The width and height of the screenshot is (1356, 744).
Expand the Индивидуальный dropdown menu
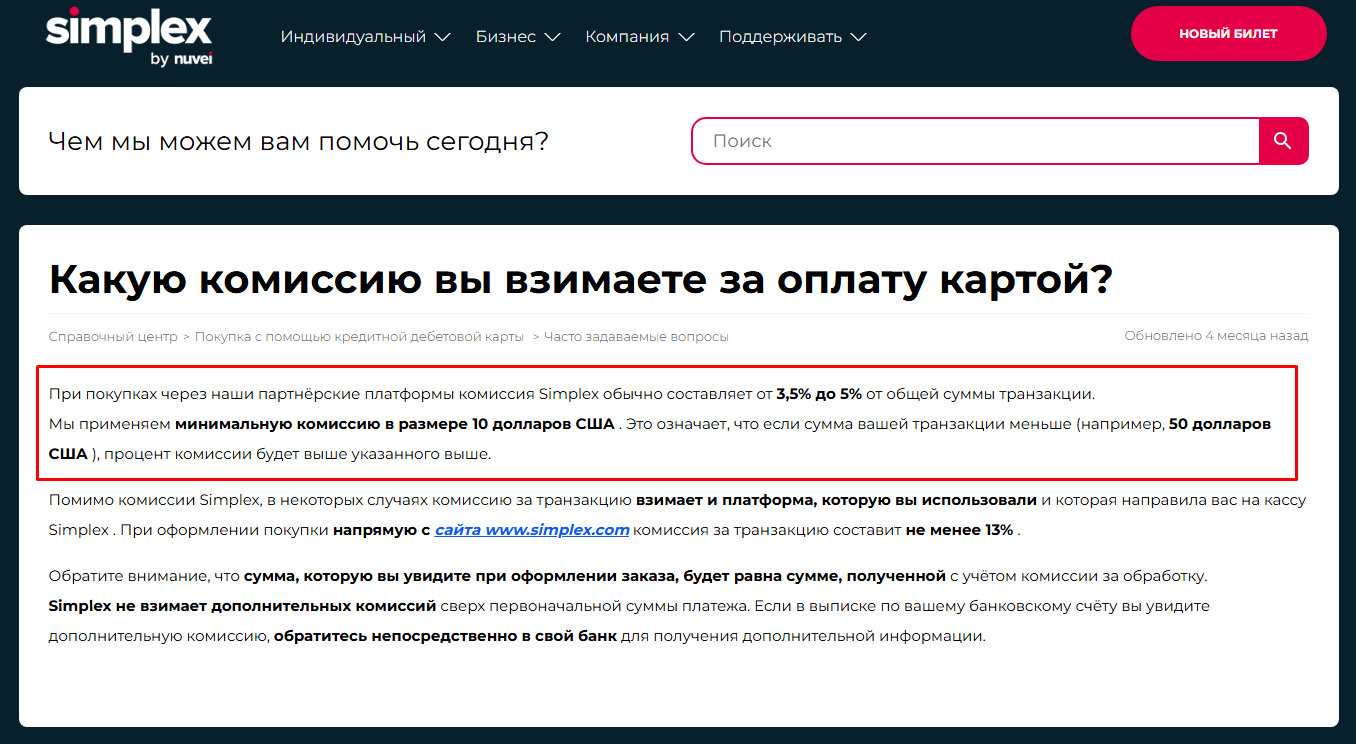[355, 36]
